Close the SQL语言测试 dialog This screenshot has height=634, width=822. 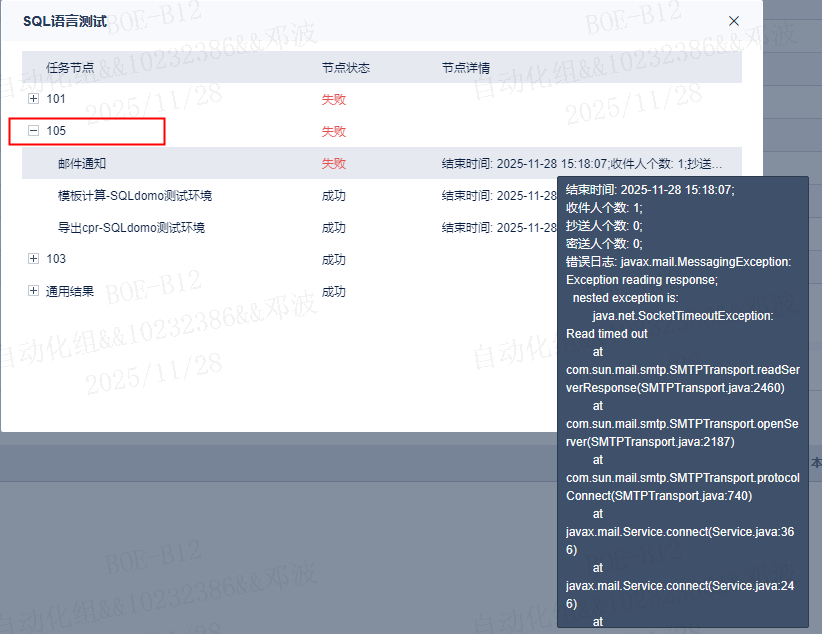[x=733, y=21]
